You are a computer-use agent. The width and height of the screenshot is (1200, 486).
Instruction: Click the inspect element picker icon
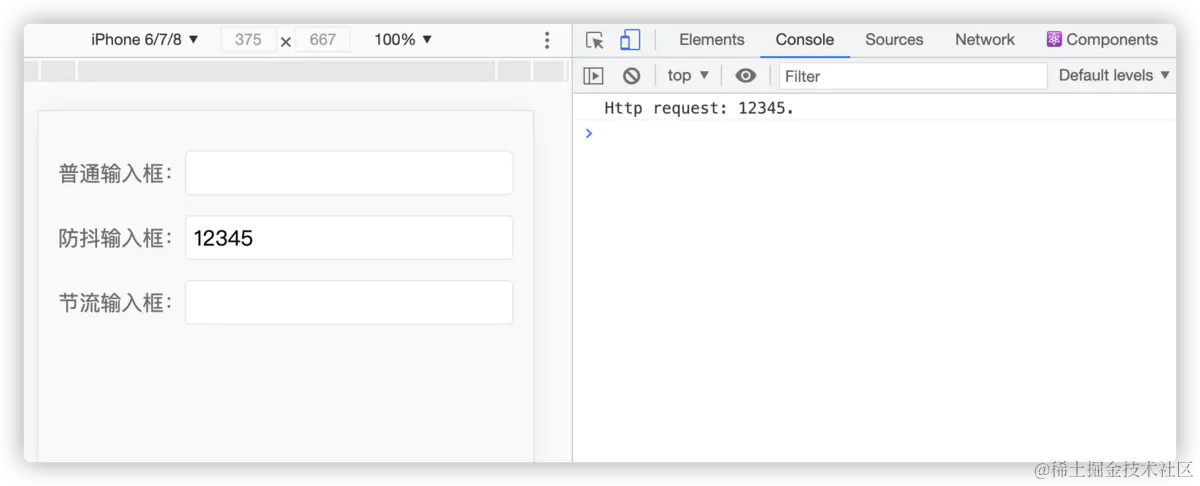[595, 40]
